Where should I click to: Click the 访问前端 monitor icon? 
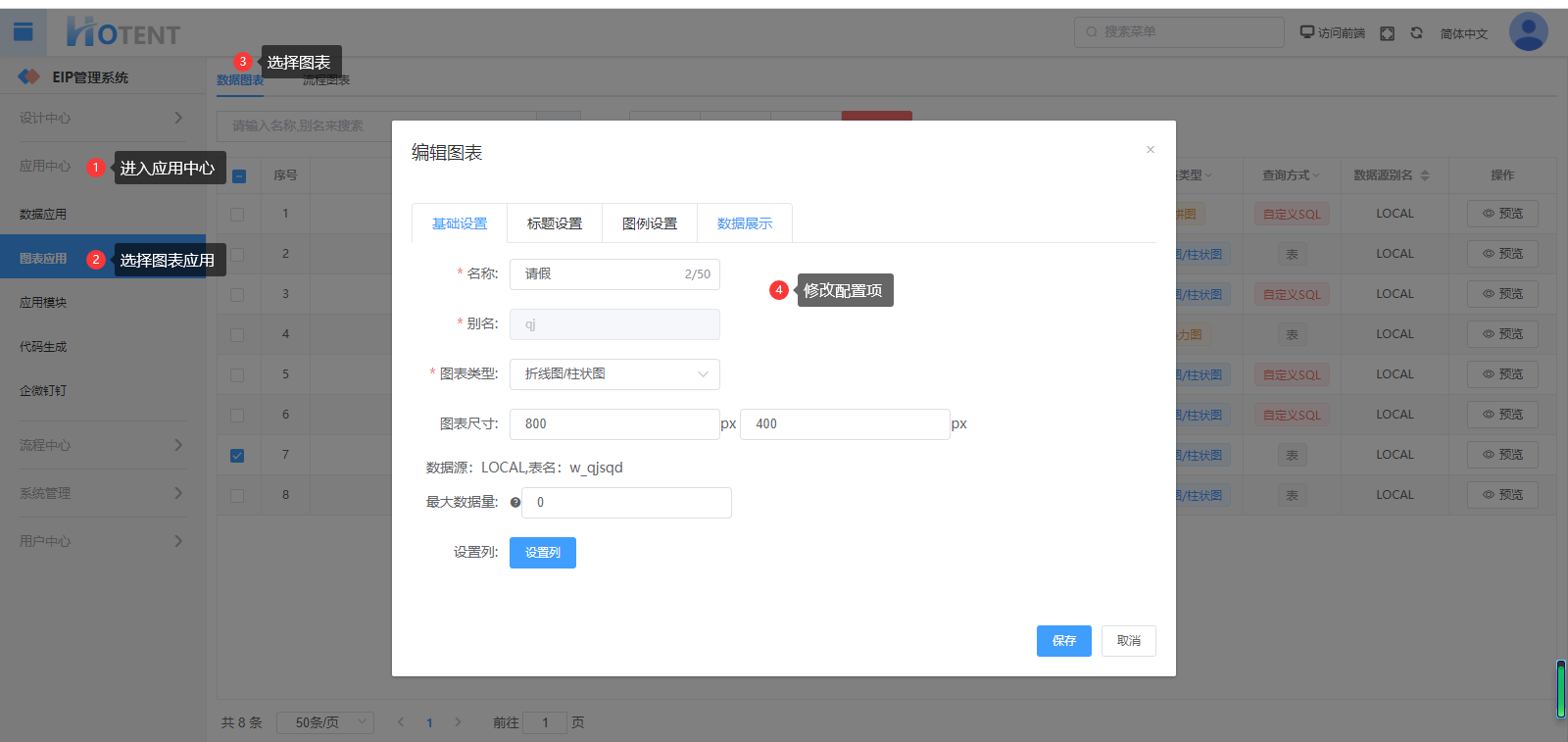point(1306,32)
